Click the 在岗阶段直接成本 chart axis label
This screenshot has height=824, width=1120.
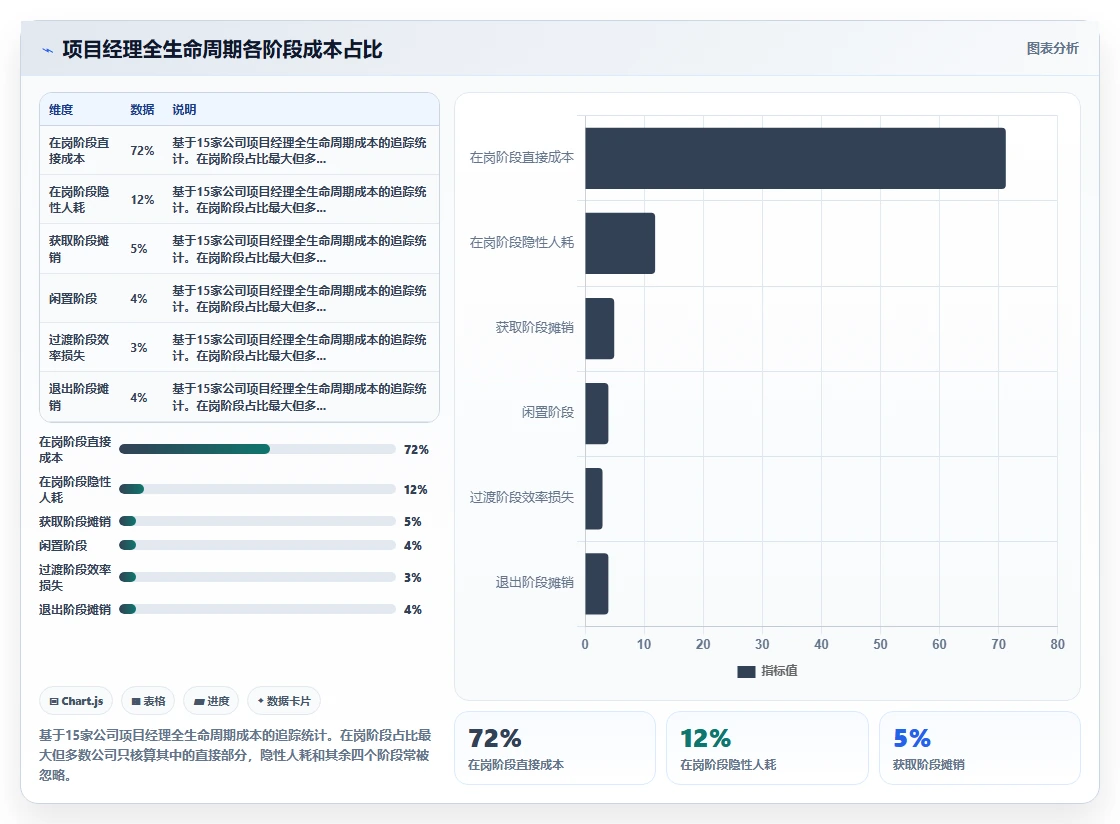[521, 158]
